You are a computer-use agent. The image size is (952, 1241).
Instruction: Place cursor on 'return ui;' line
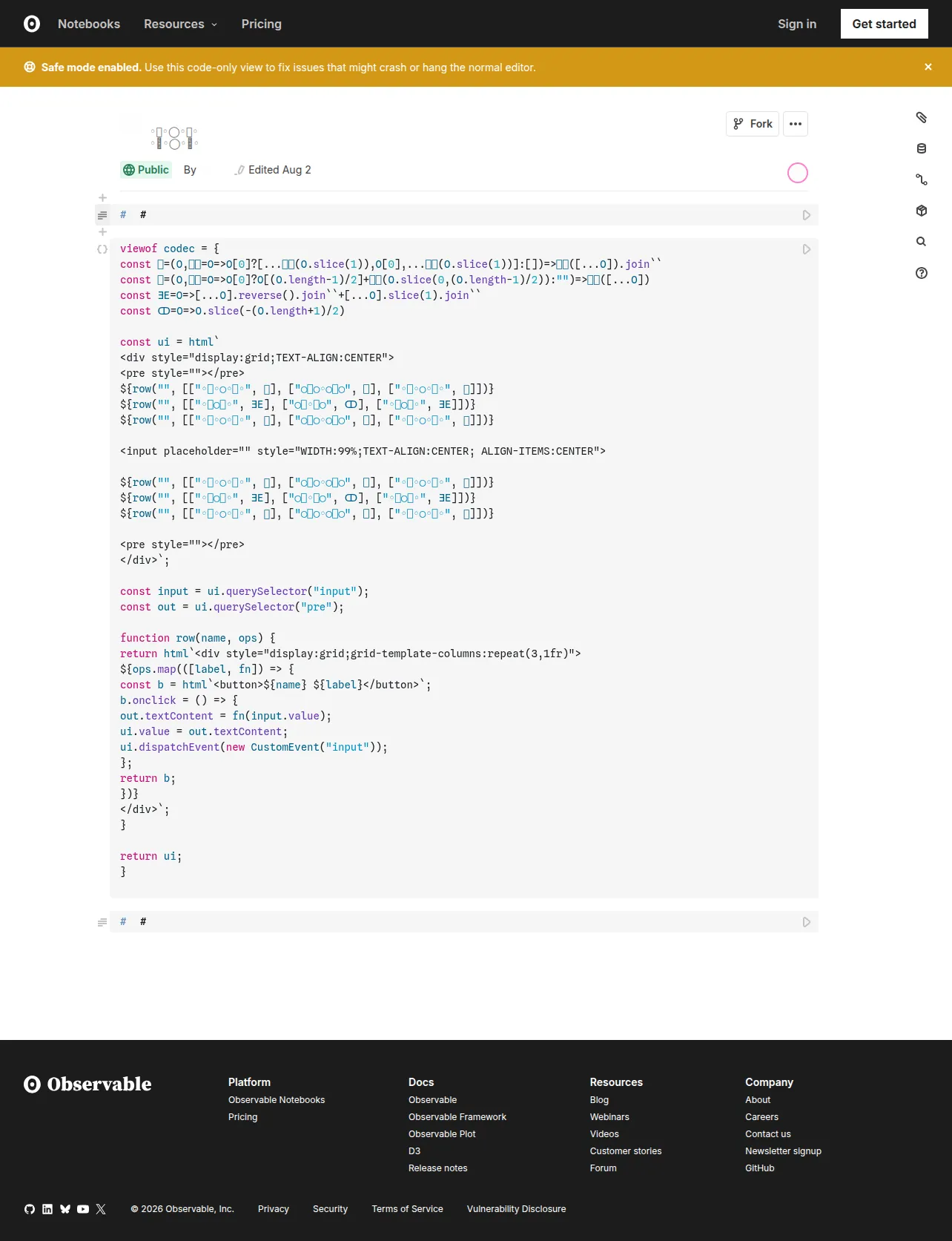(x=151, y=856)
